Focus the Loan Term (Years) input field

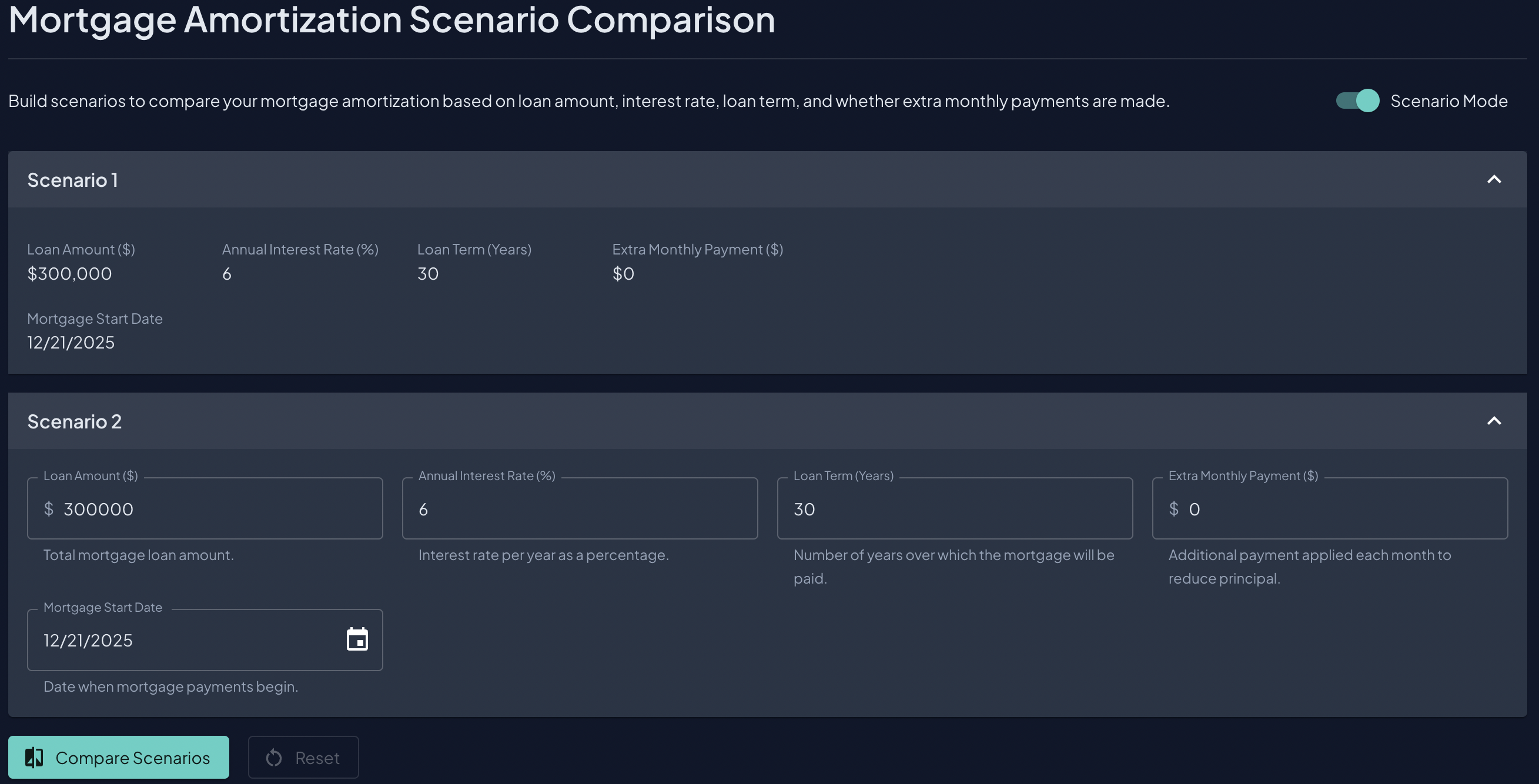[954, 509]
